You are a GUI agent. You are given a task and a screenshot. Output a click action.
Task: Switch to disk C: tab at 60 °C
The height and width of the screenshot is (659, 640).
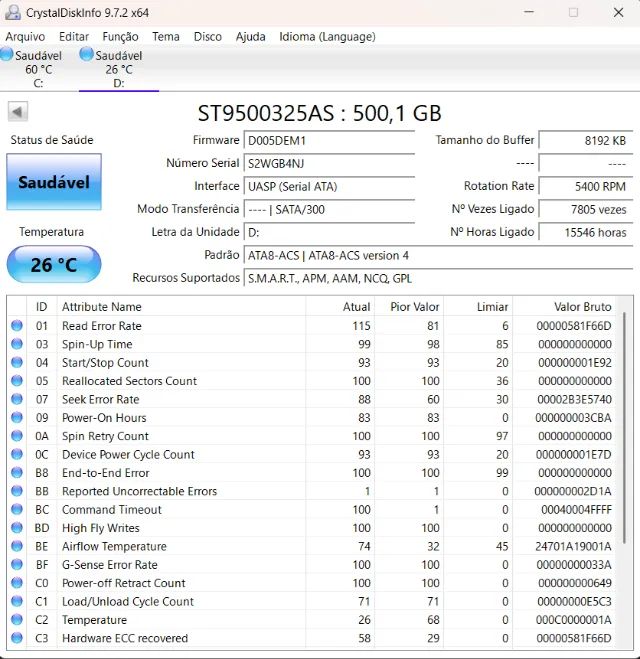pyautogui.click(x=39, y=69)
